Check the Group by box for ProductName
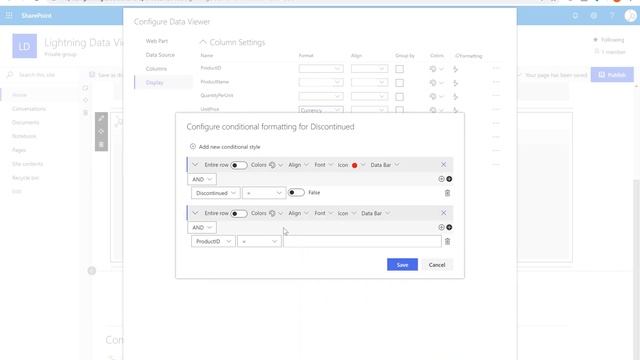 pos(400,83)
